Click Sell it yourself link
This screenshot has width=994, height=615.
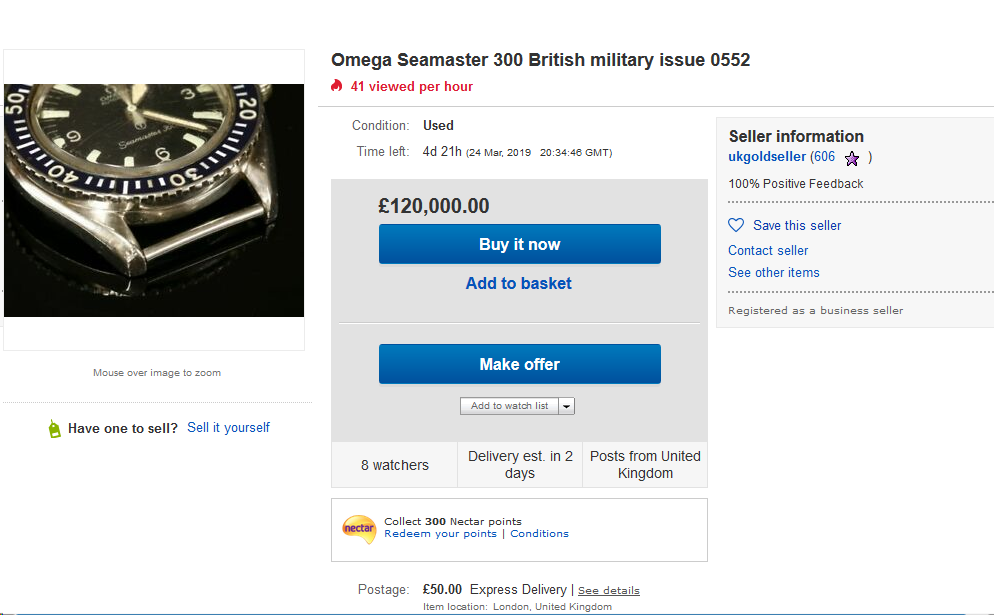tap(228, 428)
